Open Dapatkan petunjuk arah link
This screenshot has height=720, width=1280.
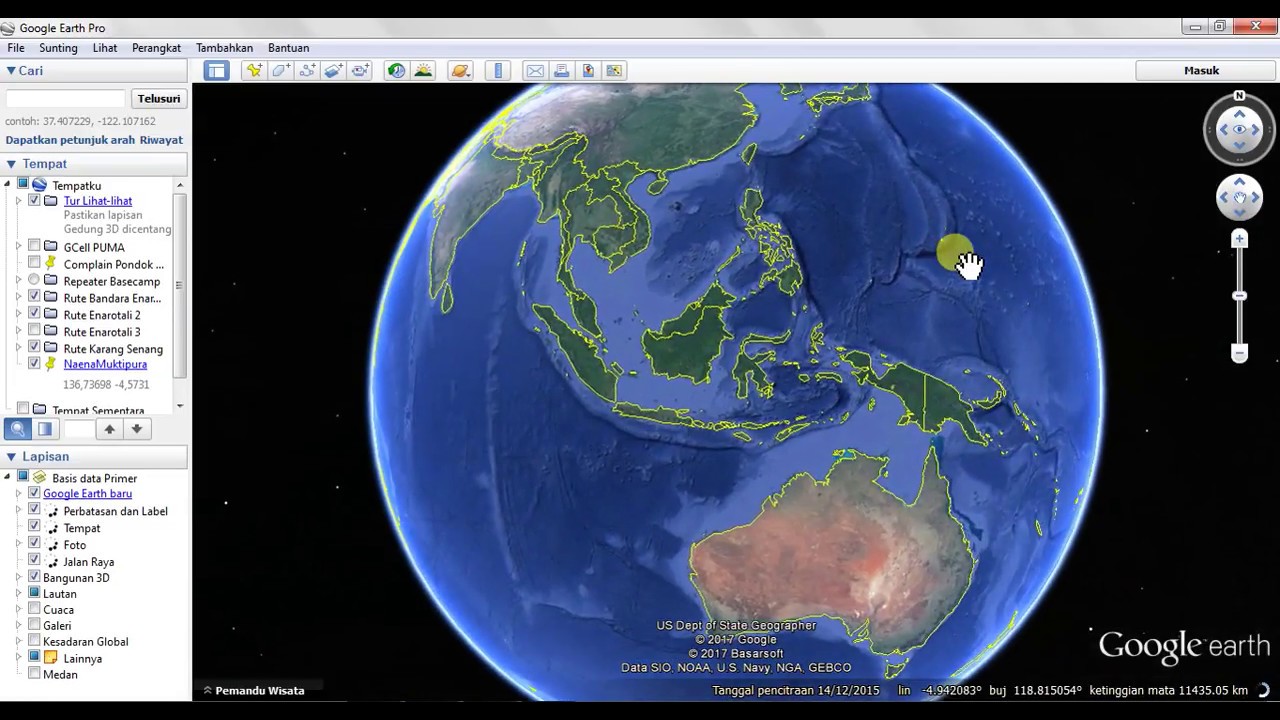click(x=70, y=140)
